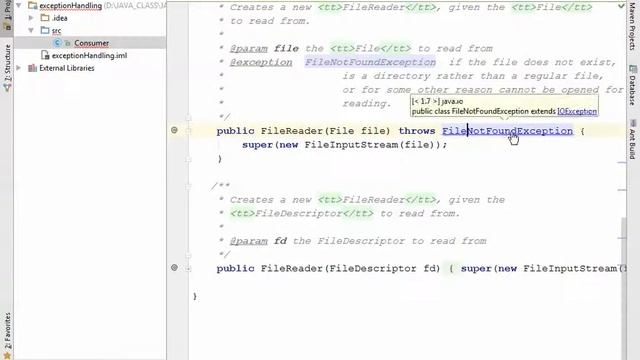The width and height of the screenshot is (640, 360).
Task: Click the code inspection checkmark indicator
Action: click(x=621, y=6)
